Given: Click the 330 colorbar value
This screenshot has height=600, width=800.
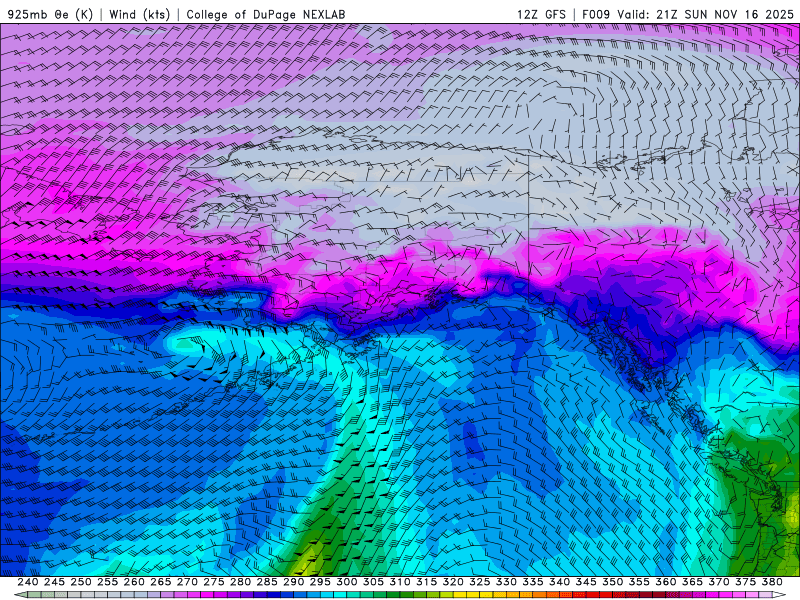Looking at the screenshot, I should coord(506,582).
